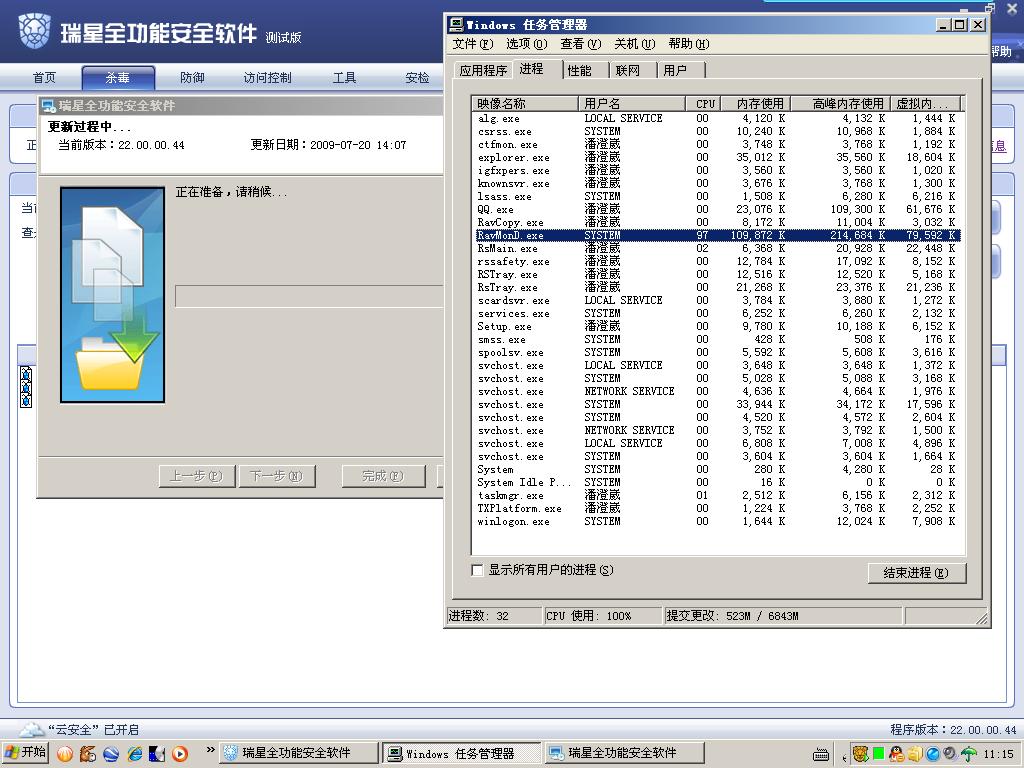Select the QQ.exe process row
This screenshot has width=1024, height=768.
(718, 210)
